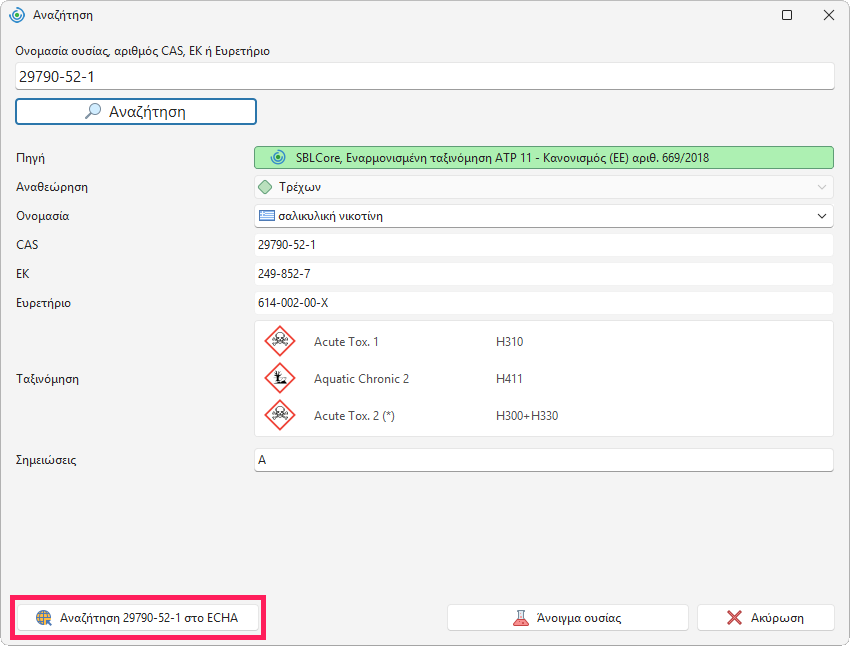
Task: Click the Σημειώσεις field containing A
Action: tap(544, 460)
